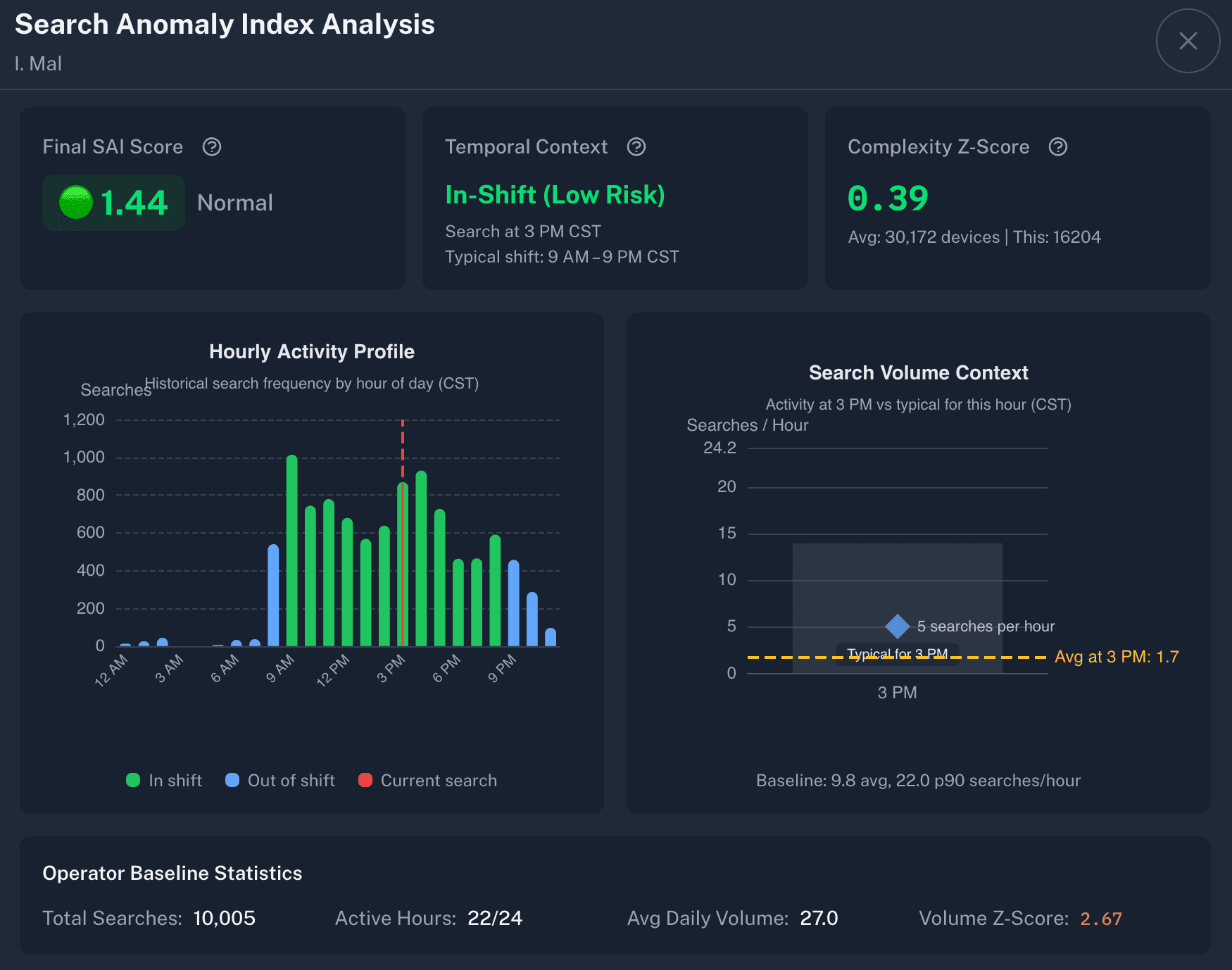Screen dimensions: 1232x970
Task: Click the 0.39 Complexity Z-Score value
Action: pos(888,198)
